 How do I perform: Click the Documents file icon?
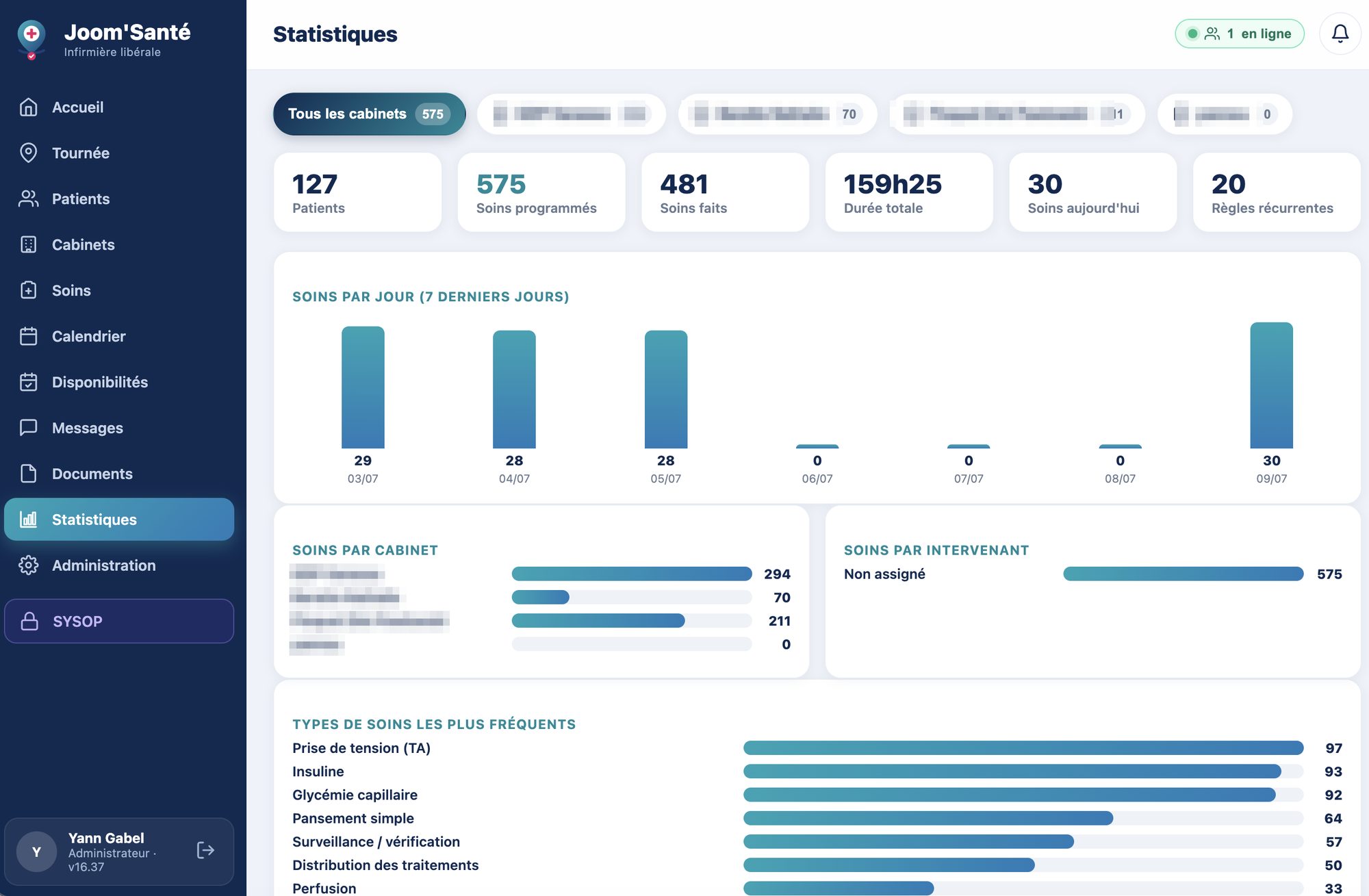pyautogui.click(x=28, y=474)
